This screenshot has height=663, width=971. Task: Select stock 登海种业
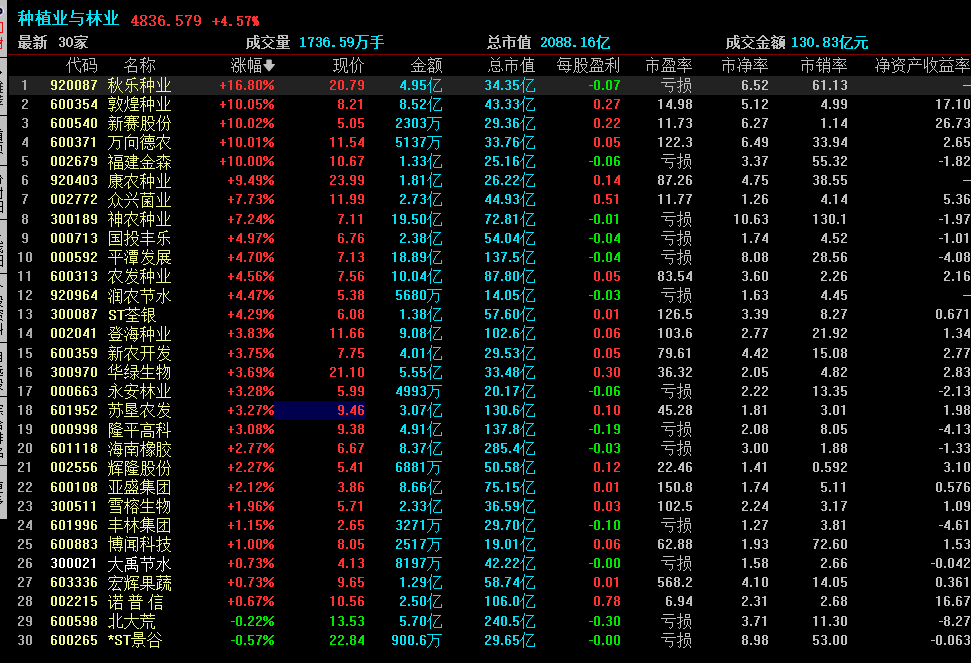click(139, 334)
